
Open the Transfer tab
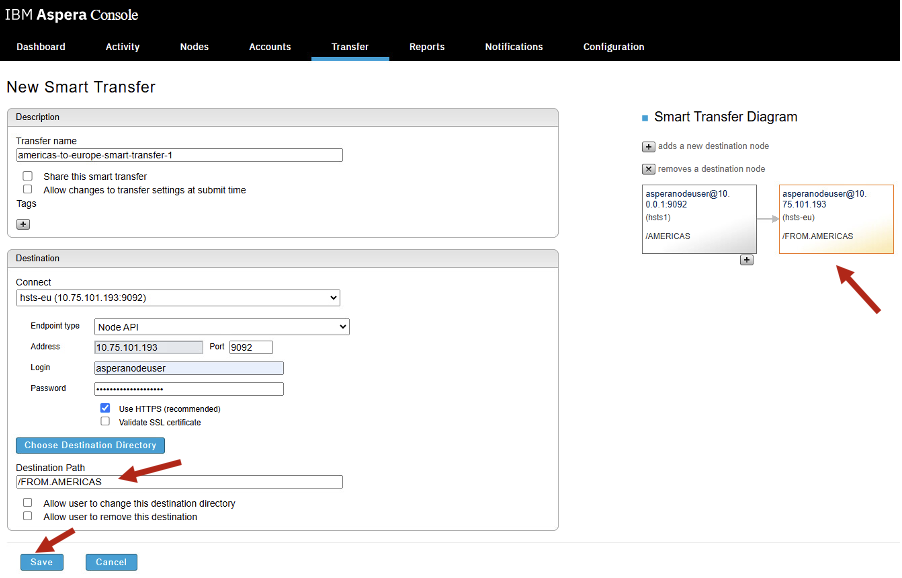[350, 47]
